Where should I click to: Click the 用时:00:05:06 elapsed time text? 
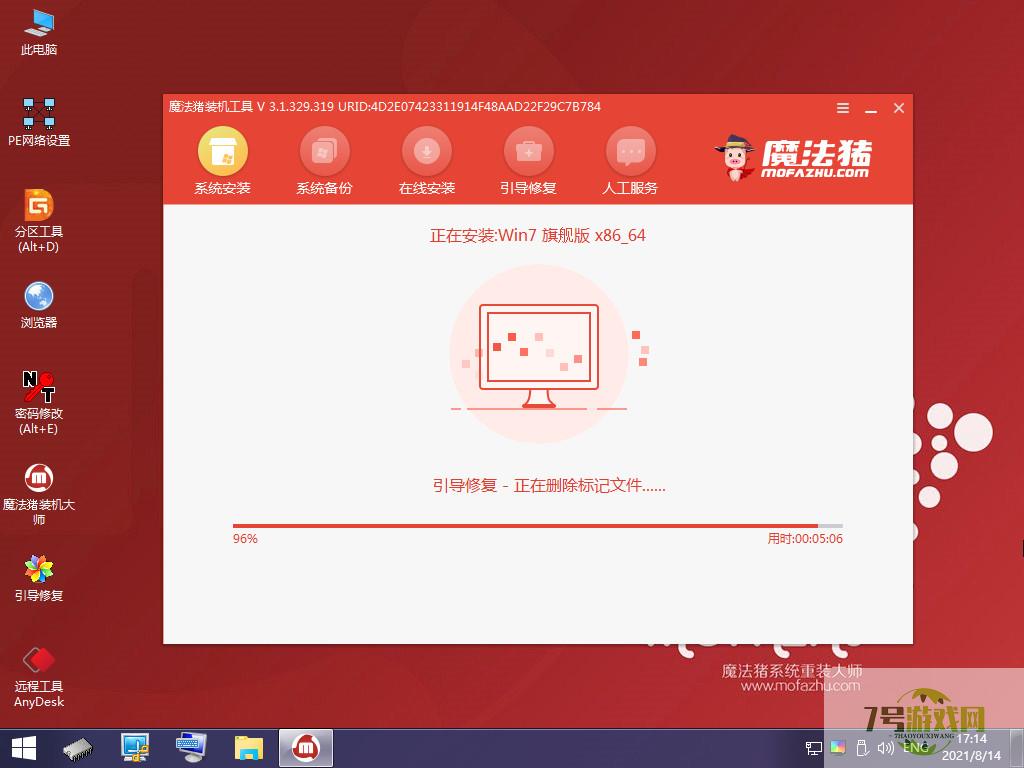coord(805,539)
